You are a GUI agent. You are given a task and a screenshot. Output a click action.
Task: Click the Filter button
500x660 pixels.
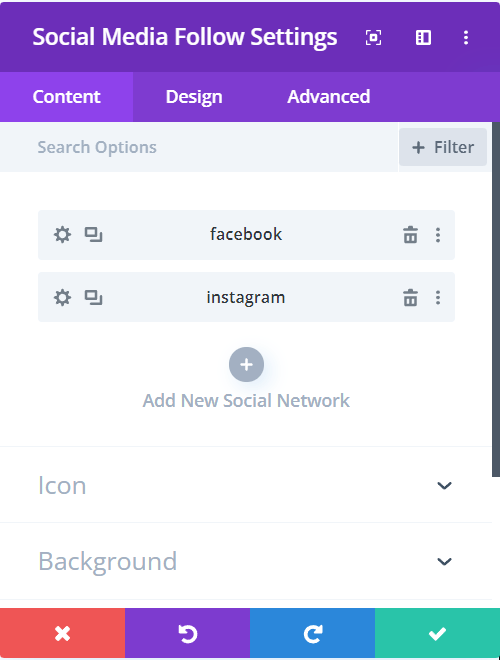point(443,147)
